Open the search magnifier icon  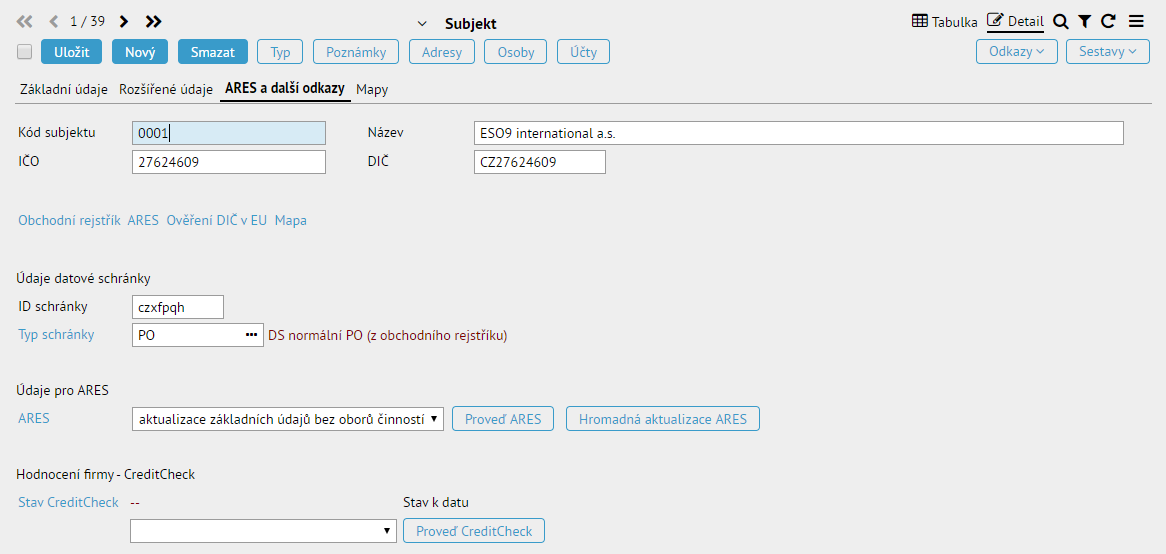click(x=1061, y=22)
